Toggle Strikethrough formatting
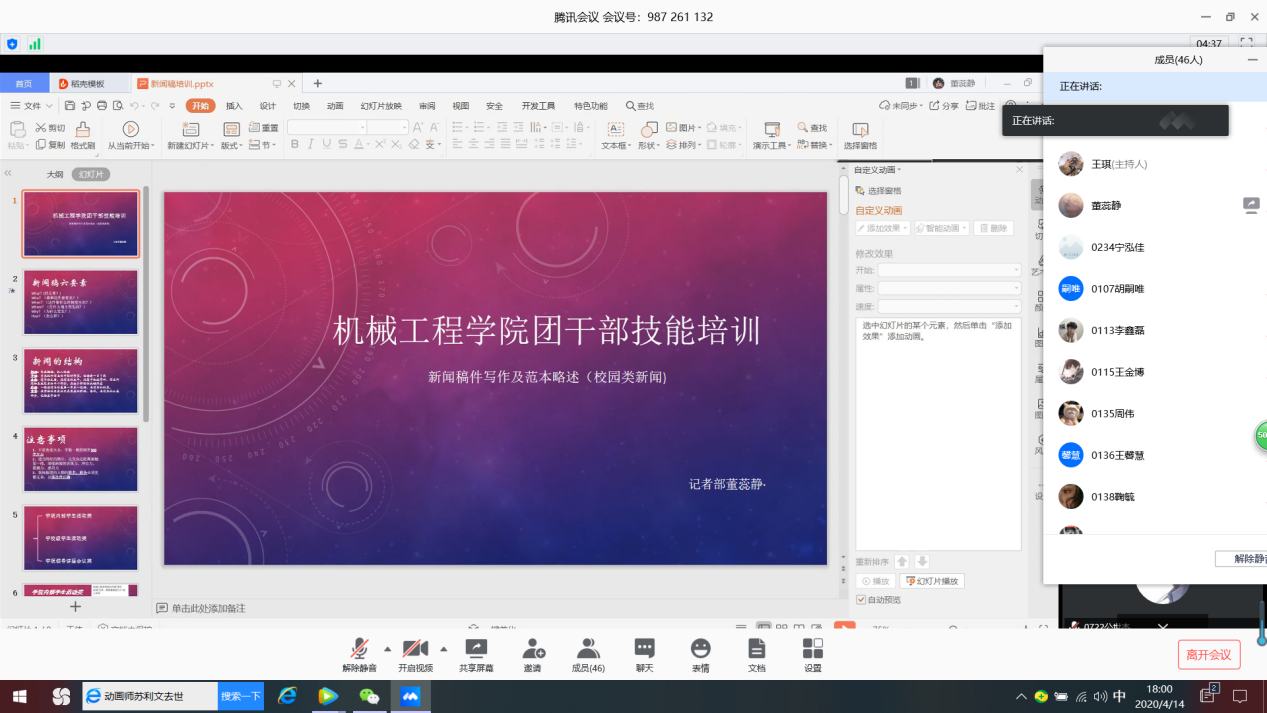Viewport: 1267px width, 713px height. point(342,145)
